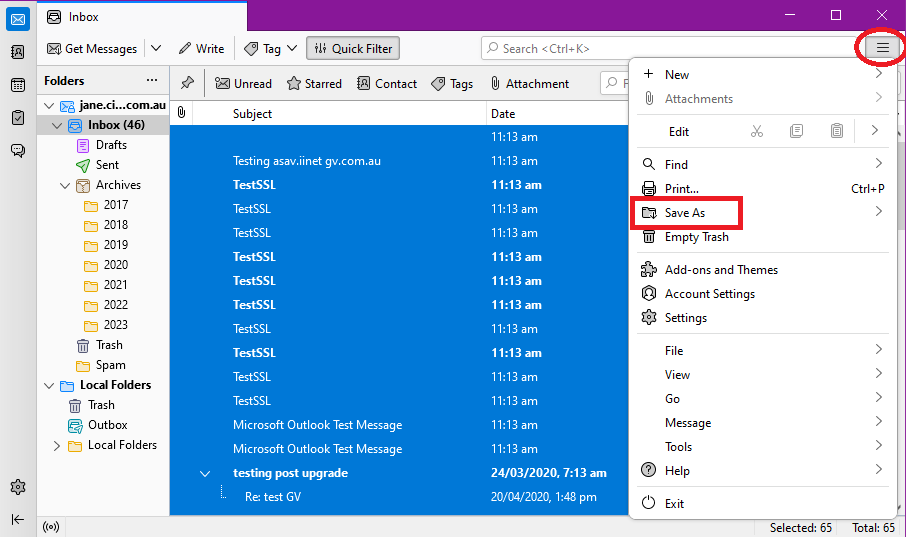Click the pin icon to keep filters applied
The height and width of the screenshot is (537, 906).
[x=187, y=84]
